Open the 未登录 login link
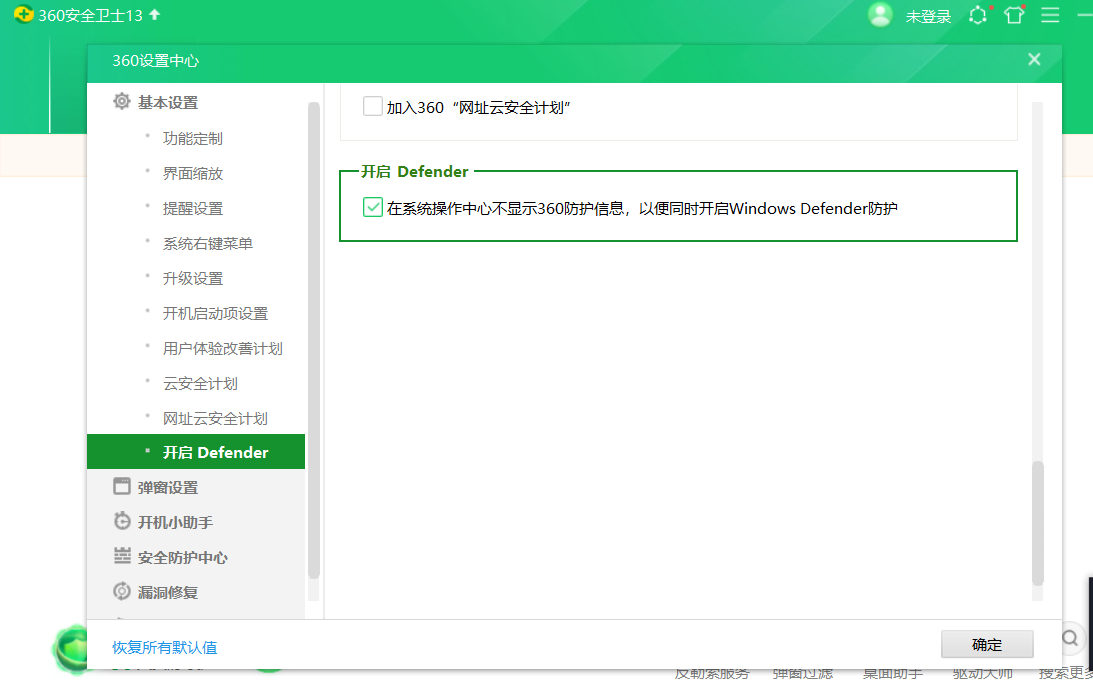This screenshot has width=1093, height=696. (x=928, y=16)
